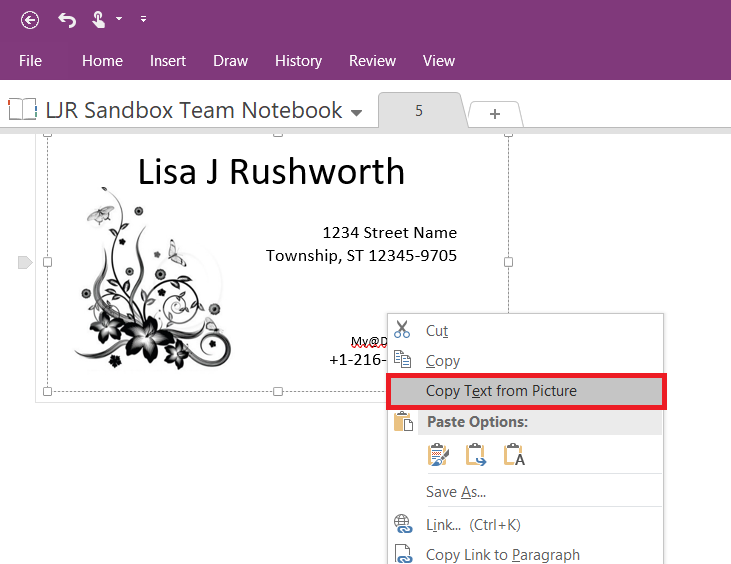Viewport: 731px width, 564px height.
Task: Switch to the Home ribbon tab
Action: pyautogui.click(x=102, y=61)
